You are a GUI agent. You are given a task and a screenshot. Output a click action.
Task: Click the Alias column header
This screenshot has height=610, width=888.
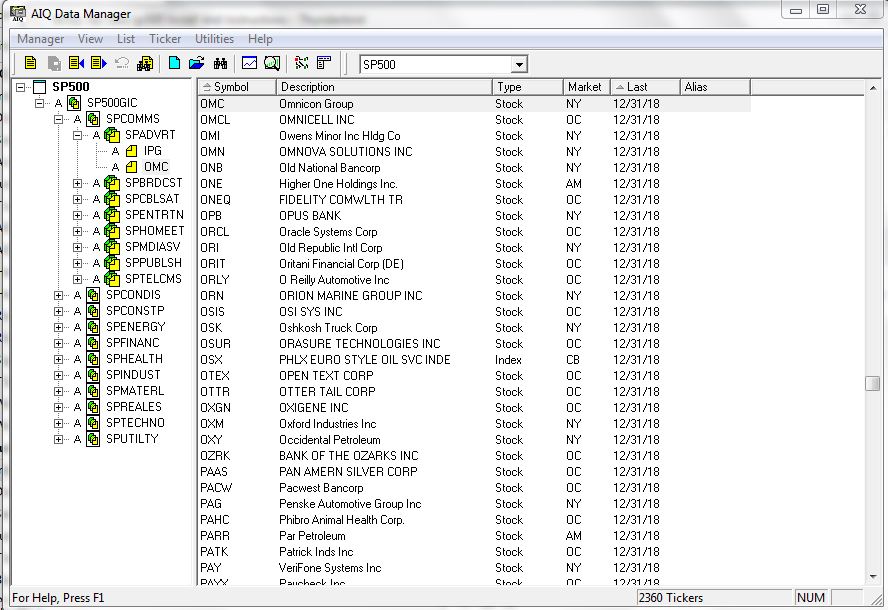pyautogui.click(x=715, y=87)
